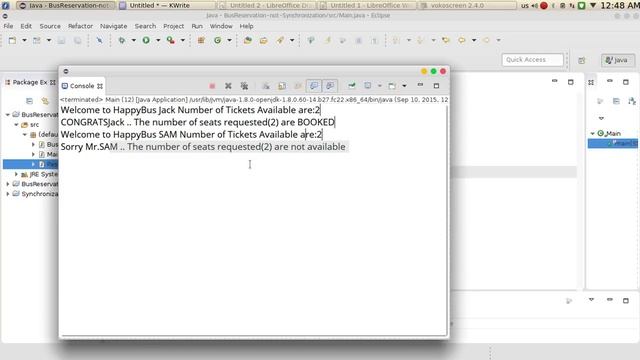Open the Edit menu
This screenshot has height=360, width=640.
coord(26,26)
